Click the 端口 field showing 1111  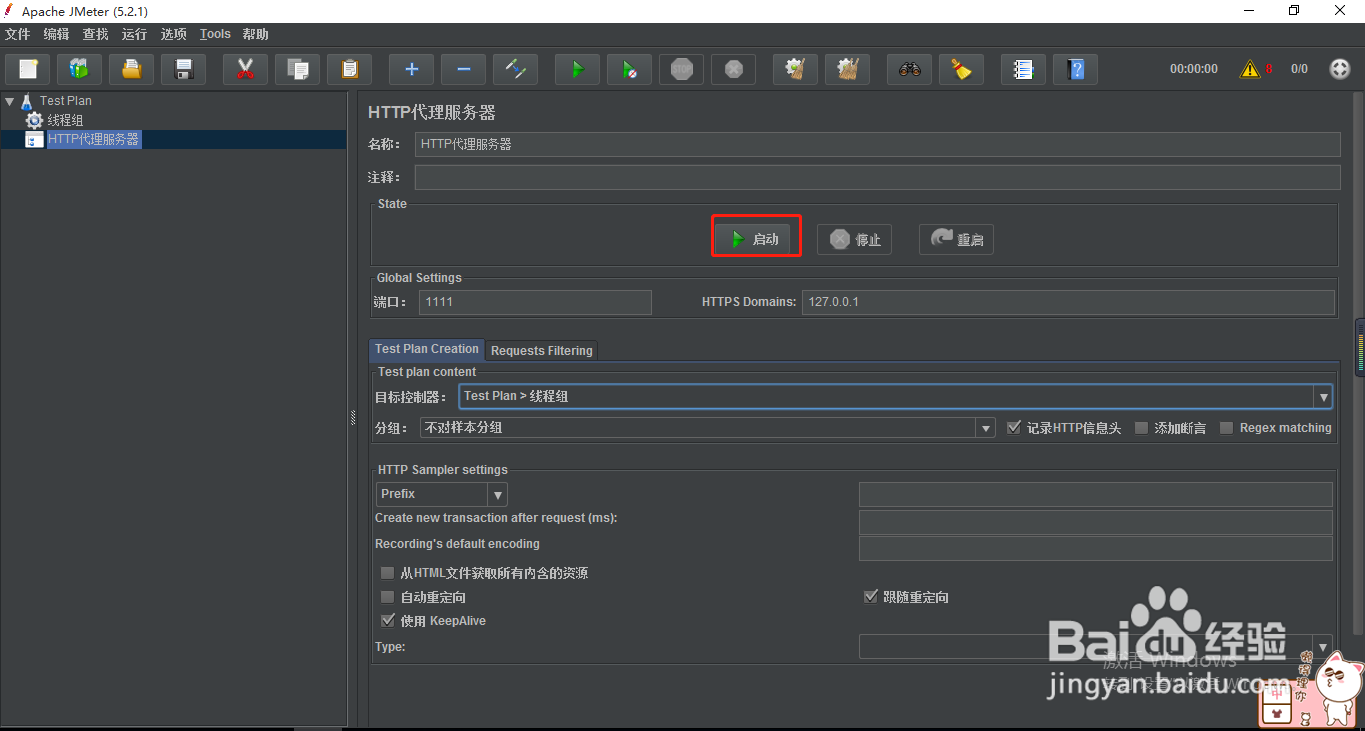pos(535,302)
